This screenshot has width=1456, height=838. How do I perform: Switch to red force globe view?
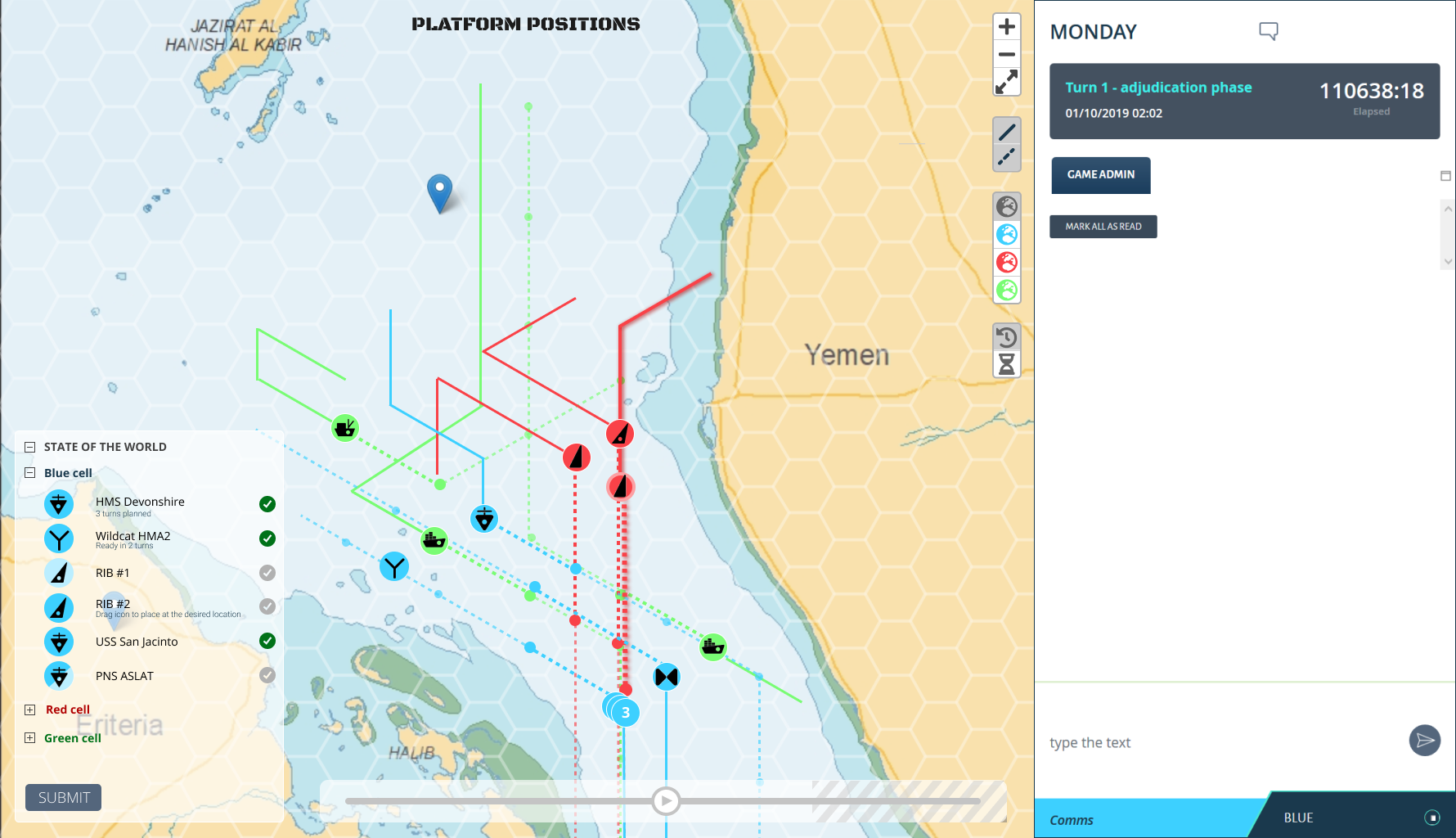1007,263
